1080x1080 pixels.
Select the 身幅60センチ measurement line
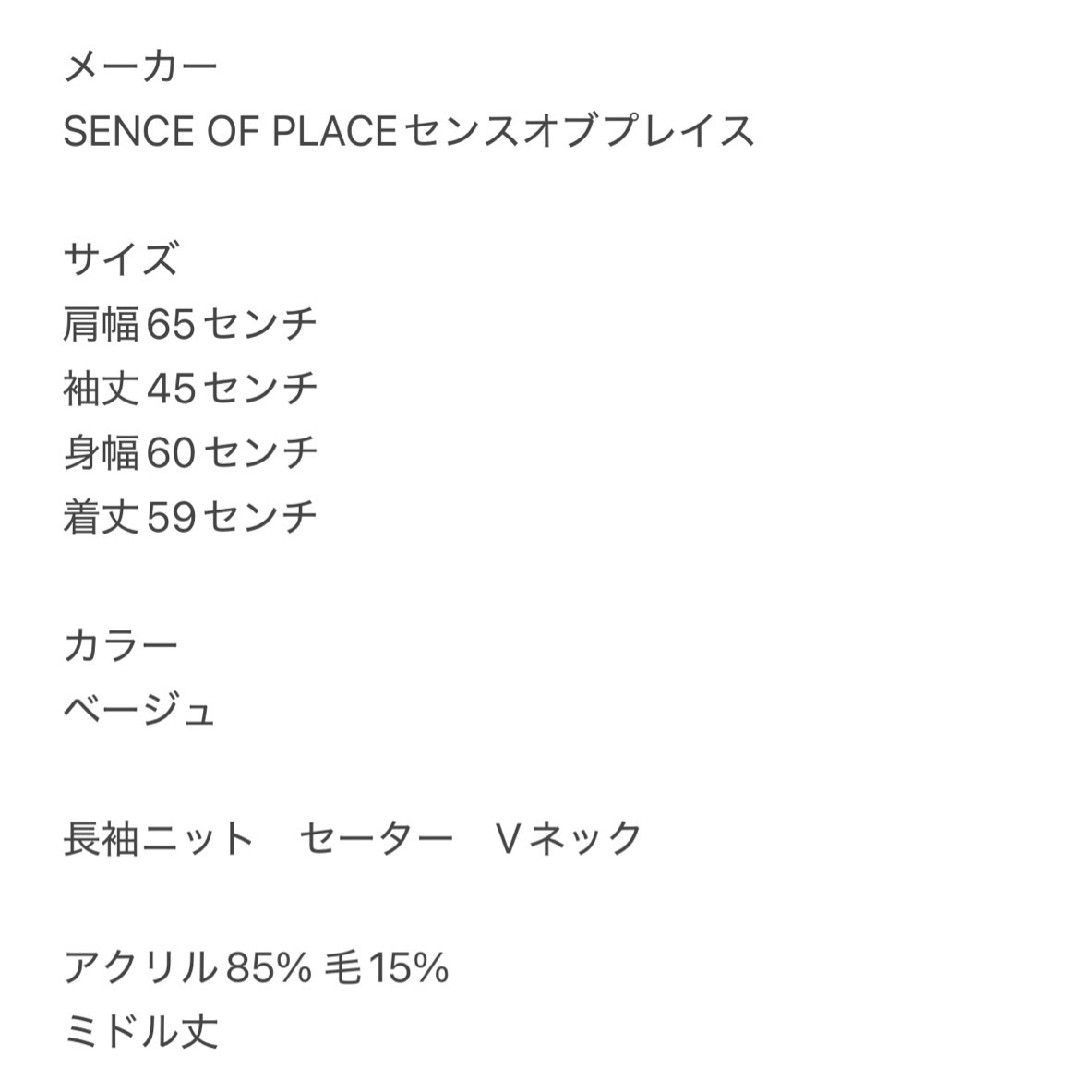click(x=191, y=453)
